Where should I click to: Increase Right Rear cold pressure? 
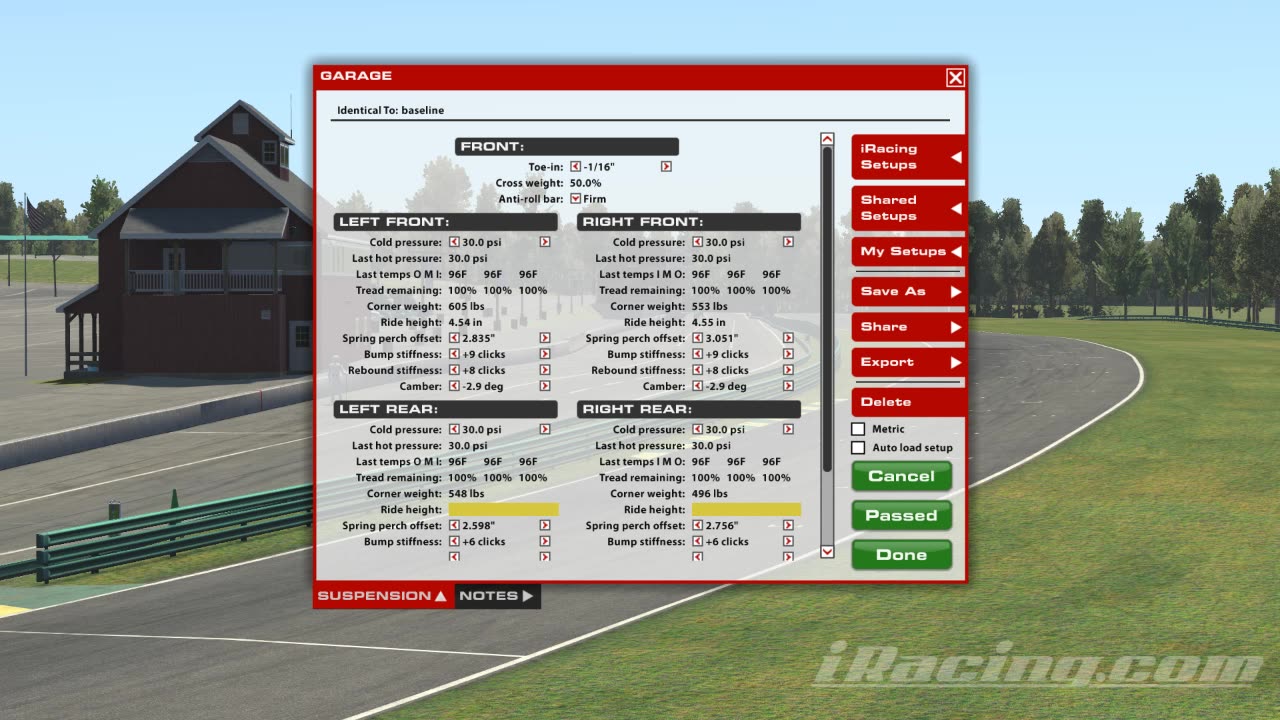(x=788, y=429)
